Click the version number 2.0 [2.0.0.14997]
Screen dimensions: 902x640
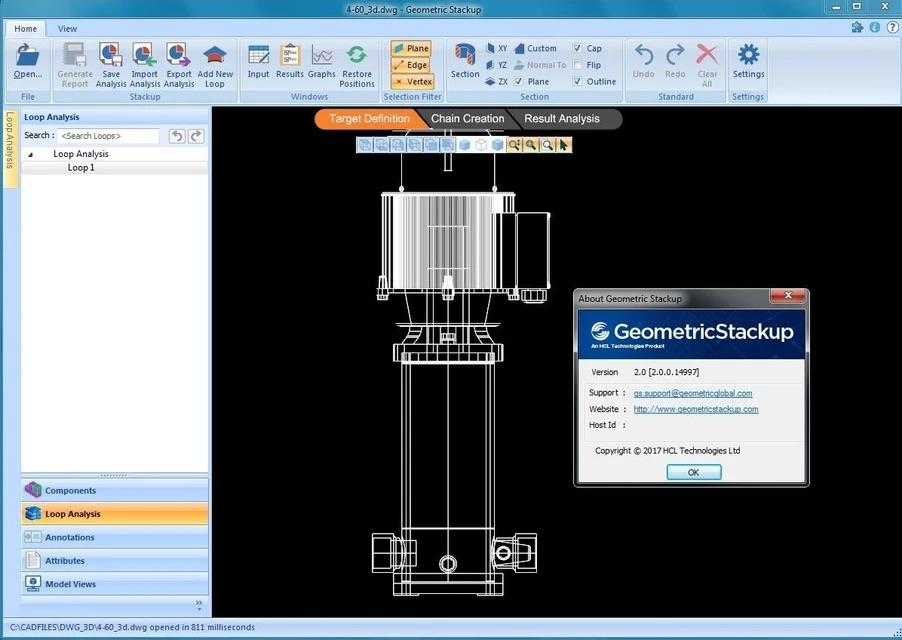[x=666, y=372]
